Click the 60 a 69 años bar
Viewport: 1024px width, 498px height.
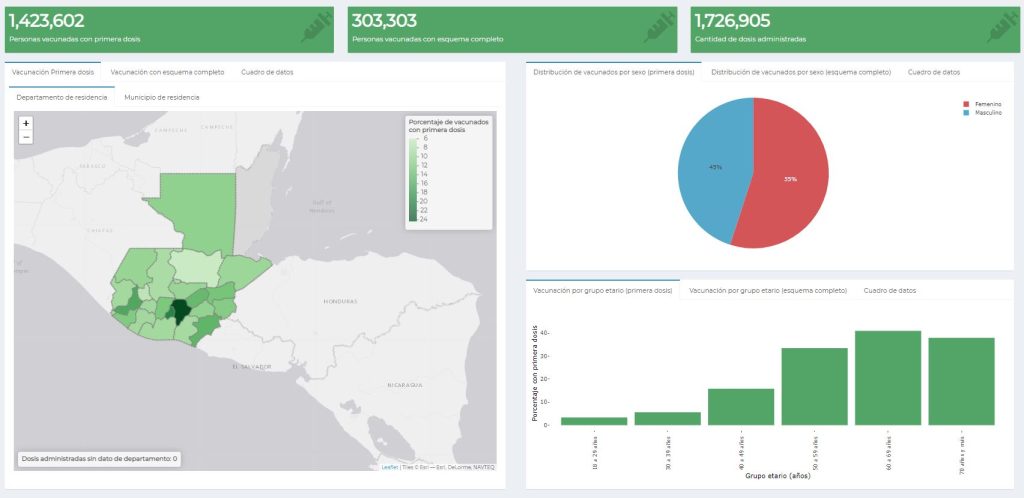click(x=887, y=378)
